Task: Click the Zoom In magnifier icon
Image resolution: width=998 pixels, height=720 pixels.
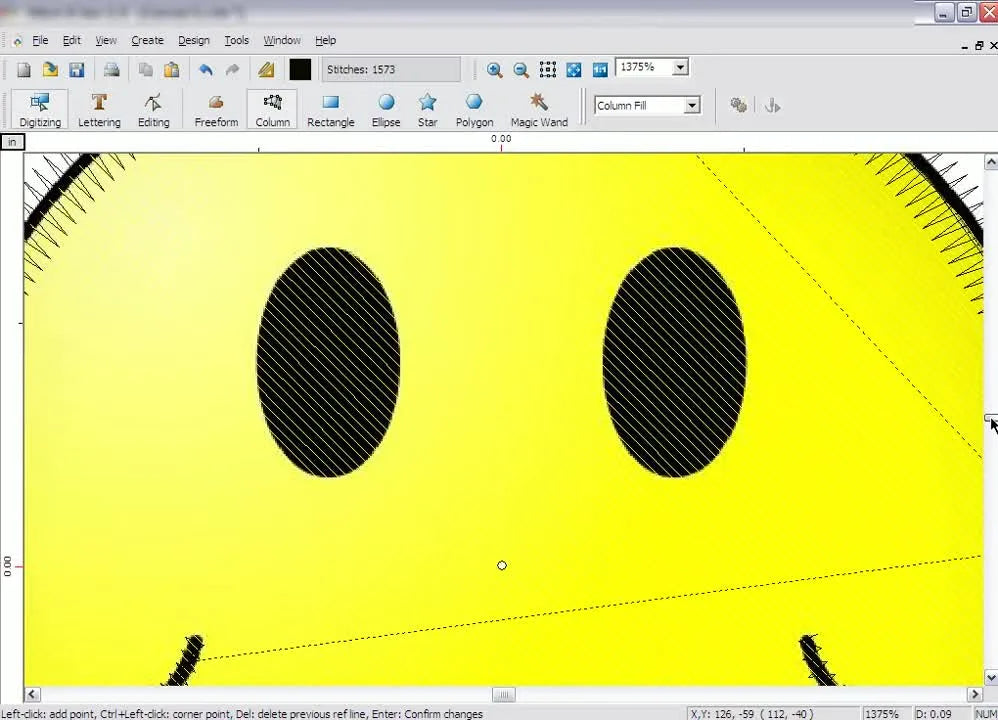Action: coord(494,69)
